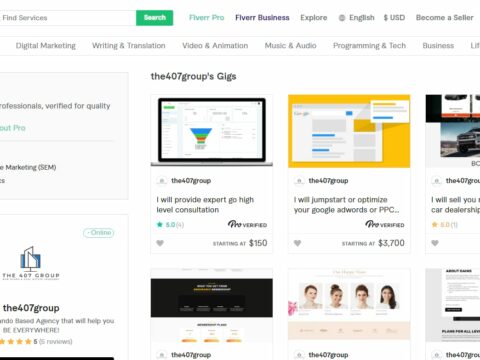This screenshot has width=480, height=360.
Task: Open the car dealership gig thumbnail
Action: [453, 131]
